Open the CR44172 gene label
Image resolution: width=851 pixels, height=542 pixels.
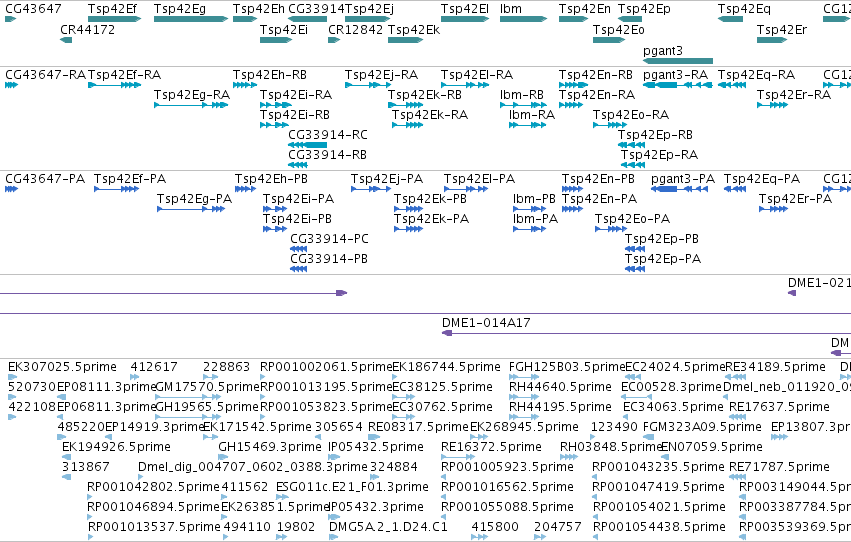pos(87,29)
